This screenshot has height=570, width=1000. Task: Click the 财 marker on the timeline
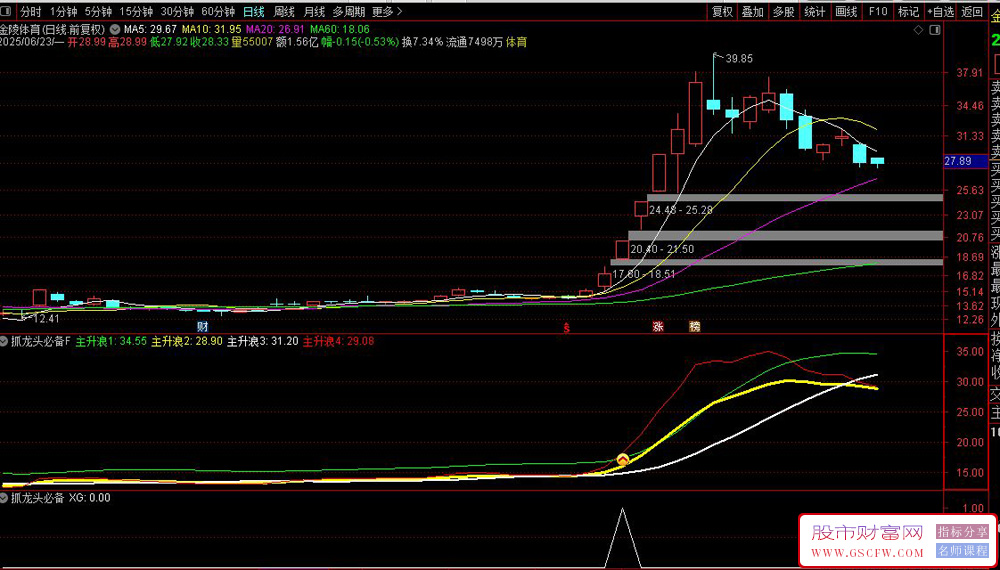[202, 326]
